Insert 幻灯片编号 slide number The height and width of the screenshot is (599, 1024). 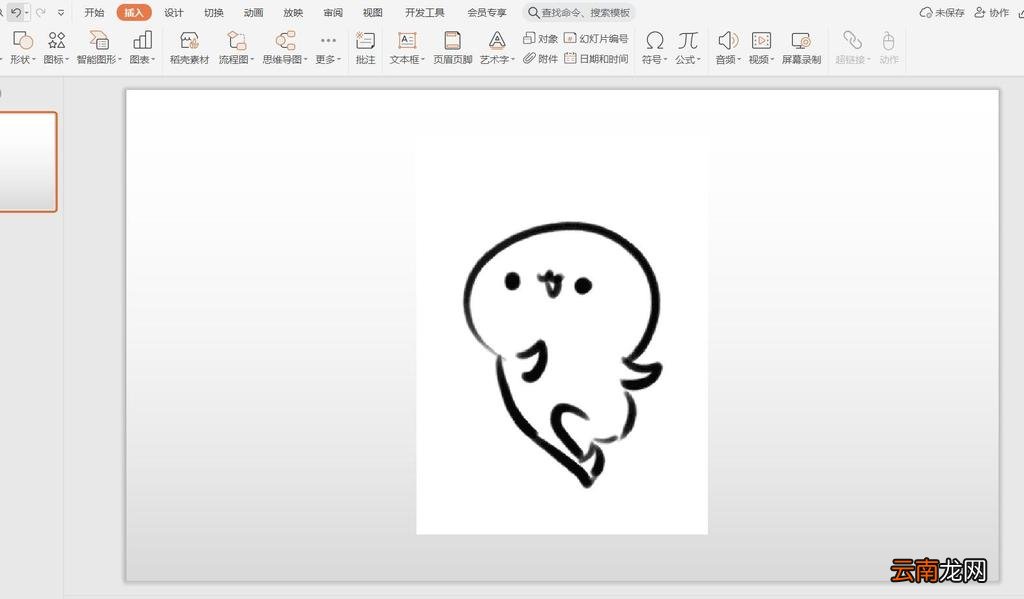click(x=596, y=39)
